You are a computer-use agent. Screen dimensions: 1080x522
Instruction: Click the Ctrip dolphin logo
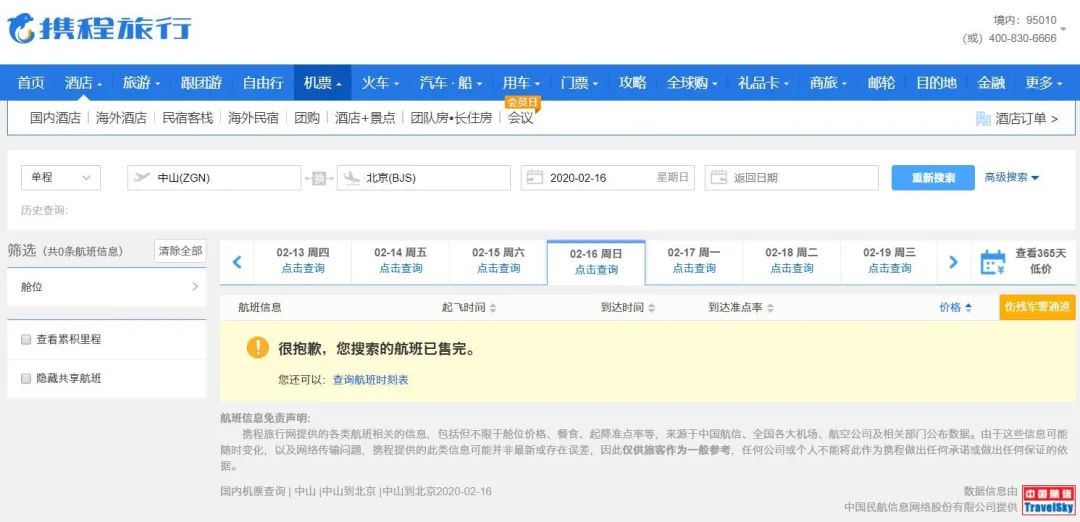coord(22,28)
